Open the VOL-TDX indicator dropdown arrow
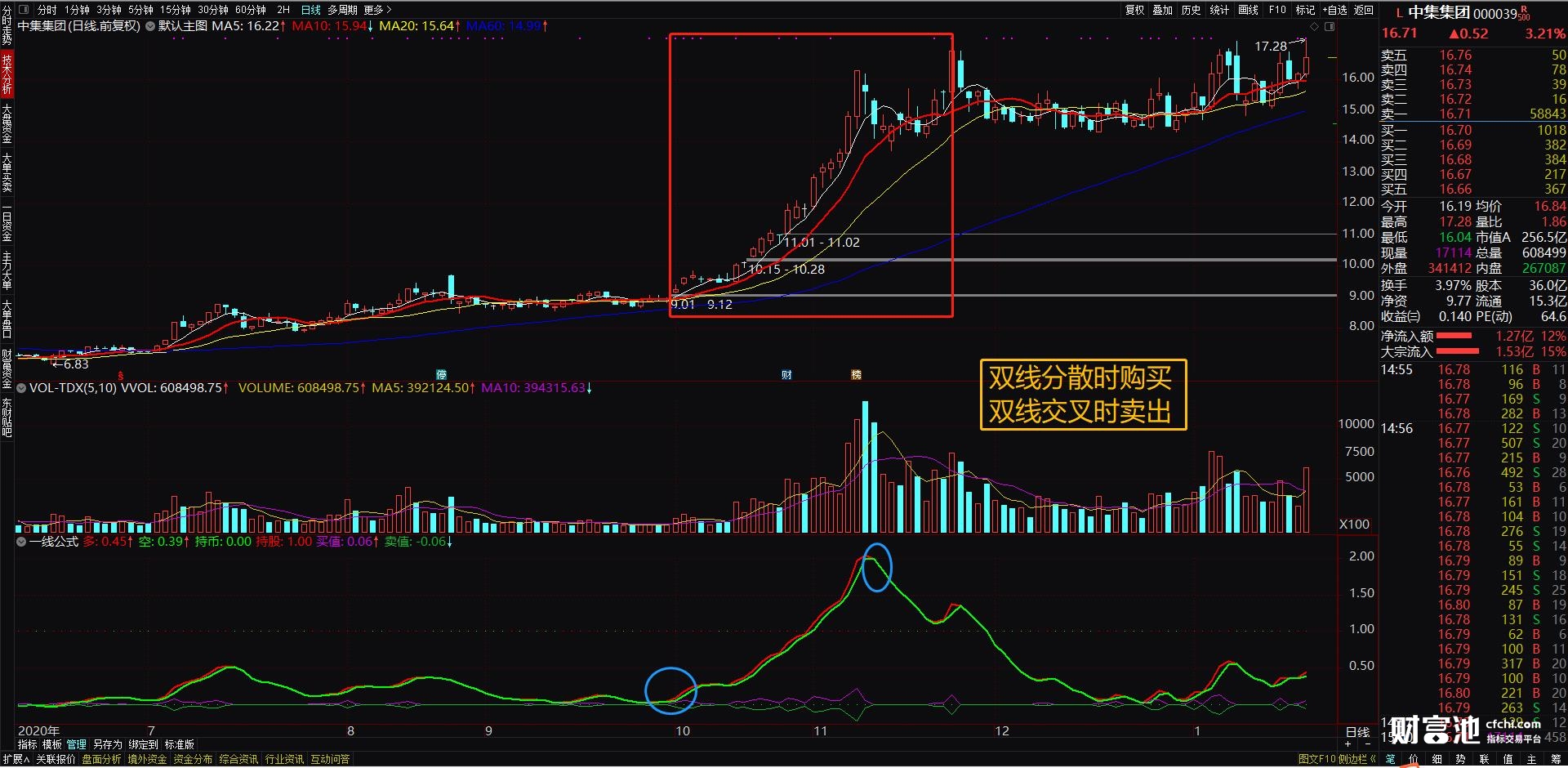This screenshot has width=1568, height=768. tap(21, 388)
